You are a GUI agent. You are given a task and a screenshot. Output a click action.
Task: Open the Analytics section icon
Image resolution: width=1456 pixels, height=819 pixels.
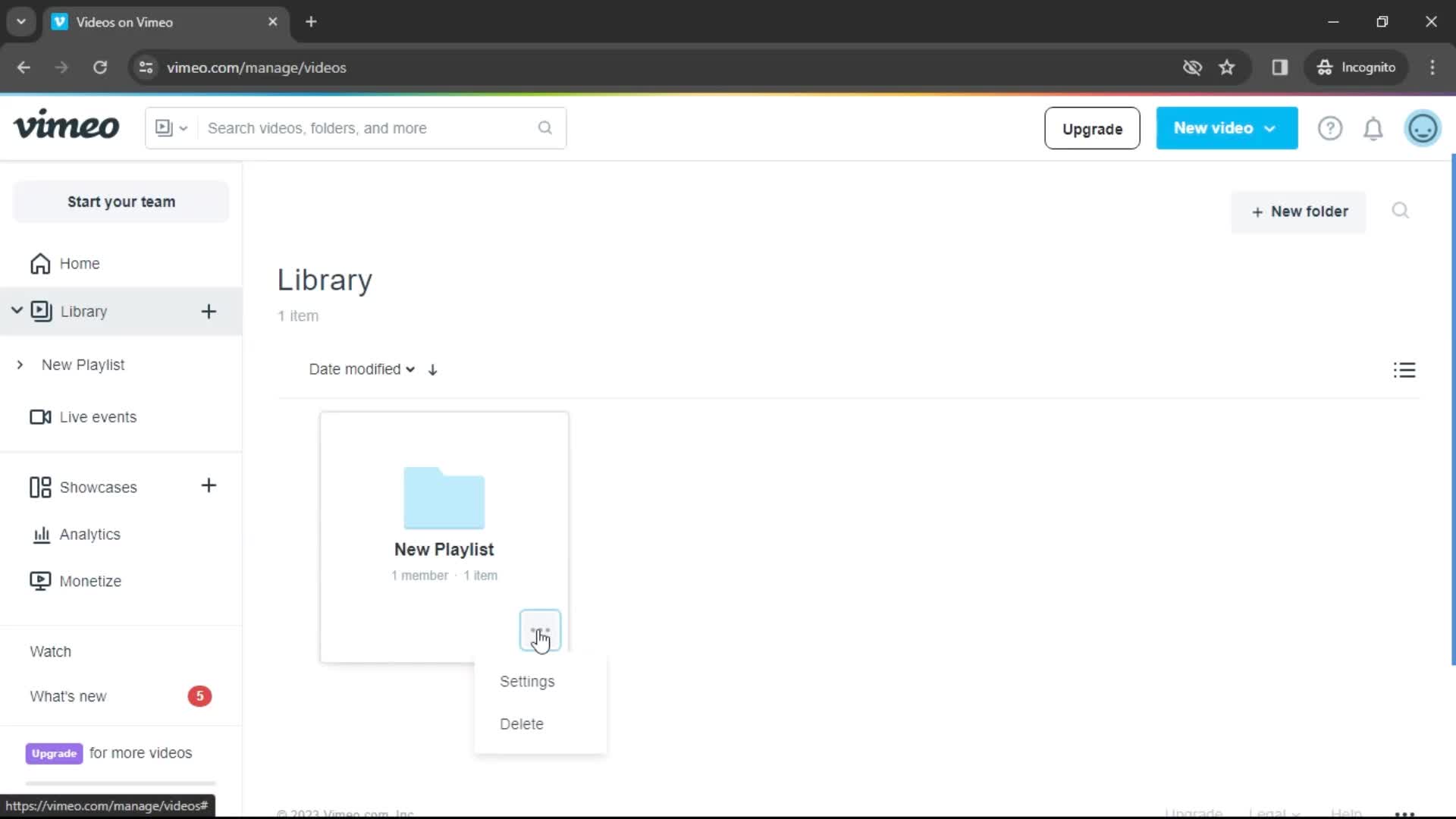click(x=41, y=533)
